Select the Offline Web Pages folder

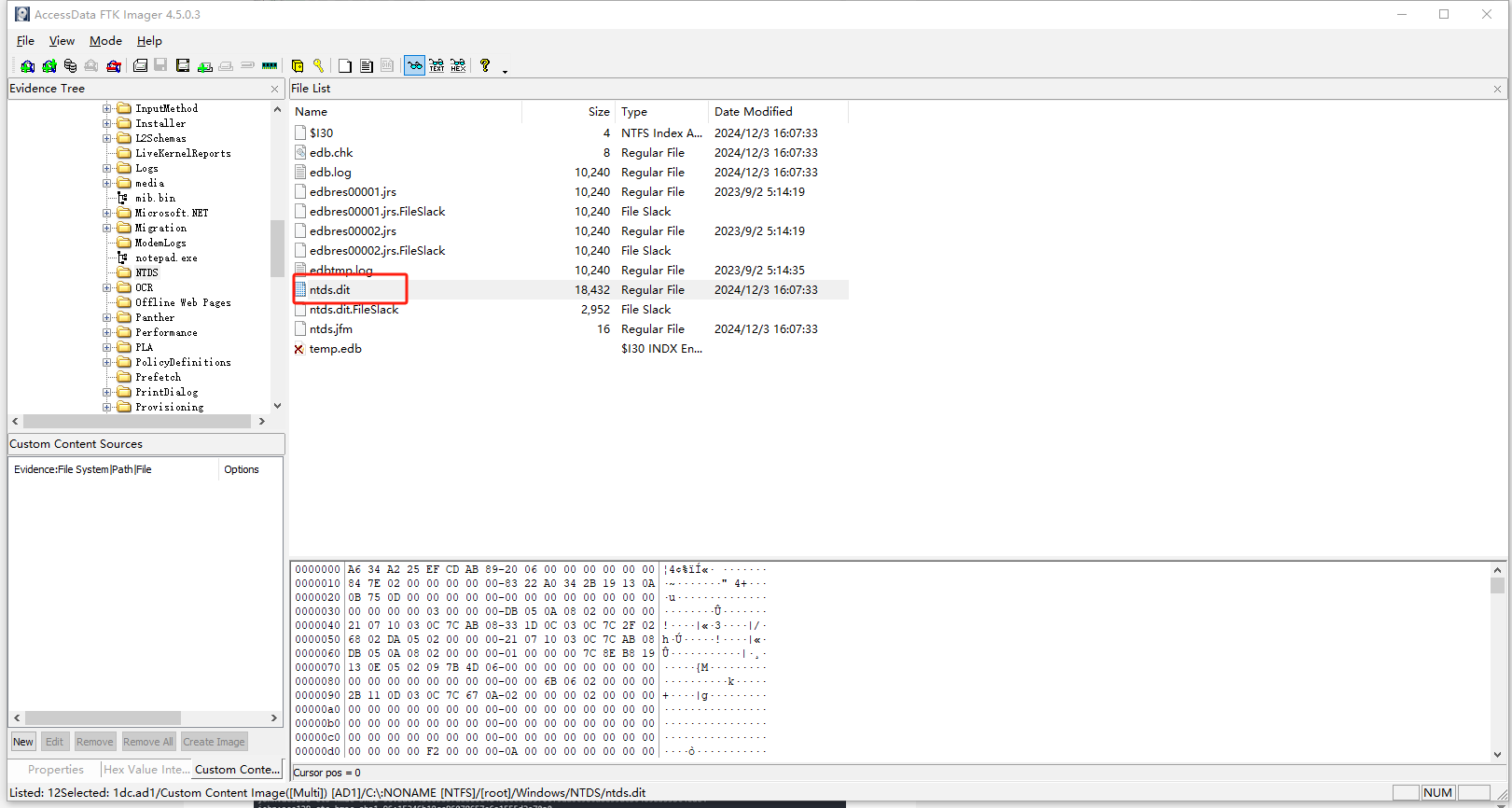tap(183, 302)
